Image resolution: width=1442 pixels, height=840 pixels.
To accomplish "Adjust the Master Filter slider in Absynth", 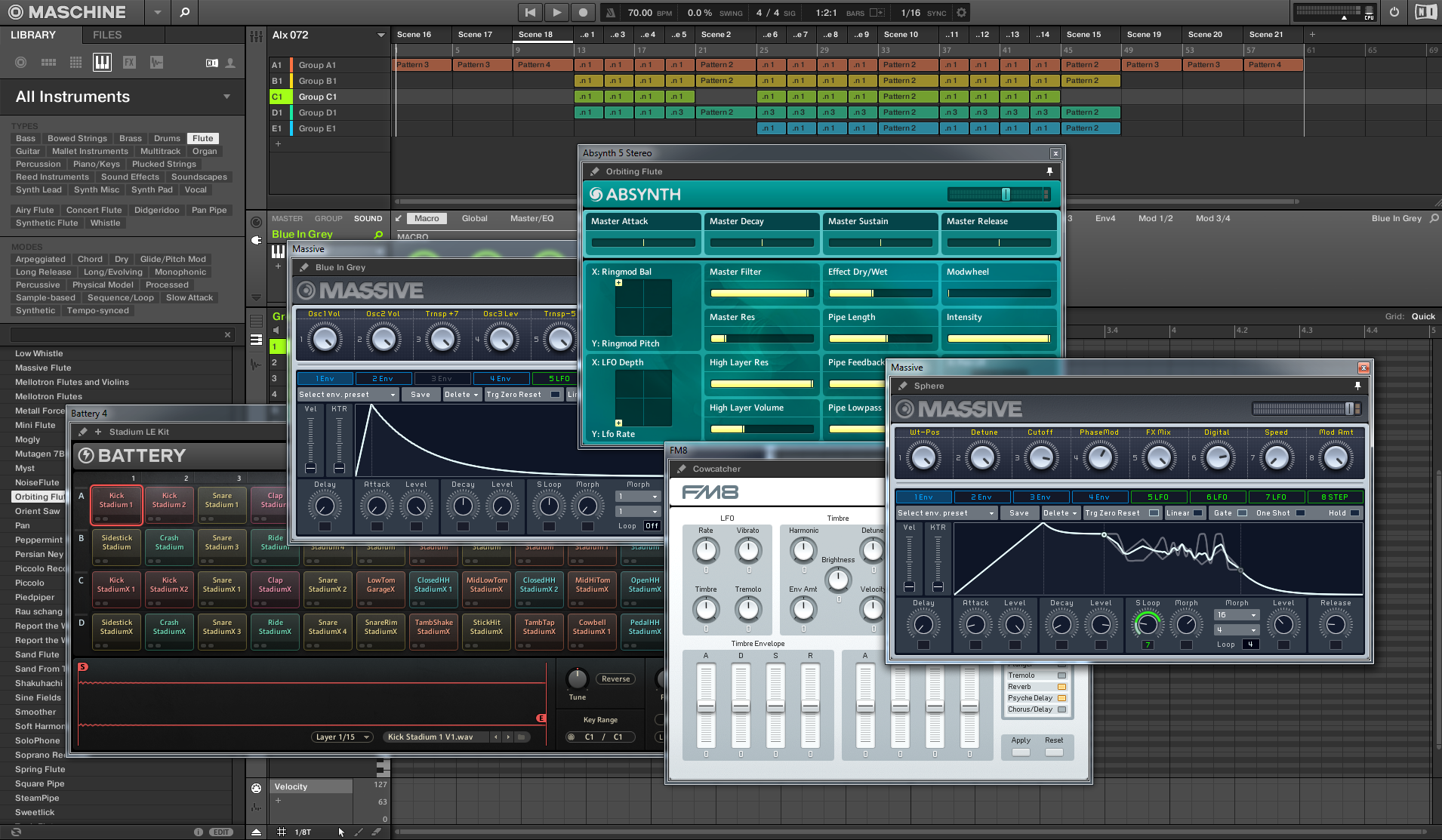I will coord(761,293).
